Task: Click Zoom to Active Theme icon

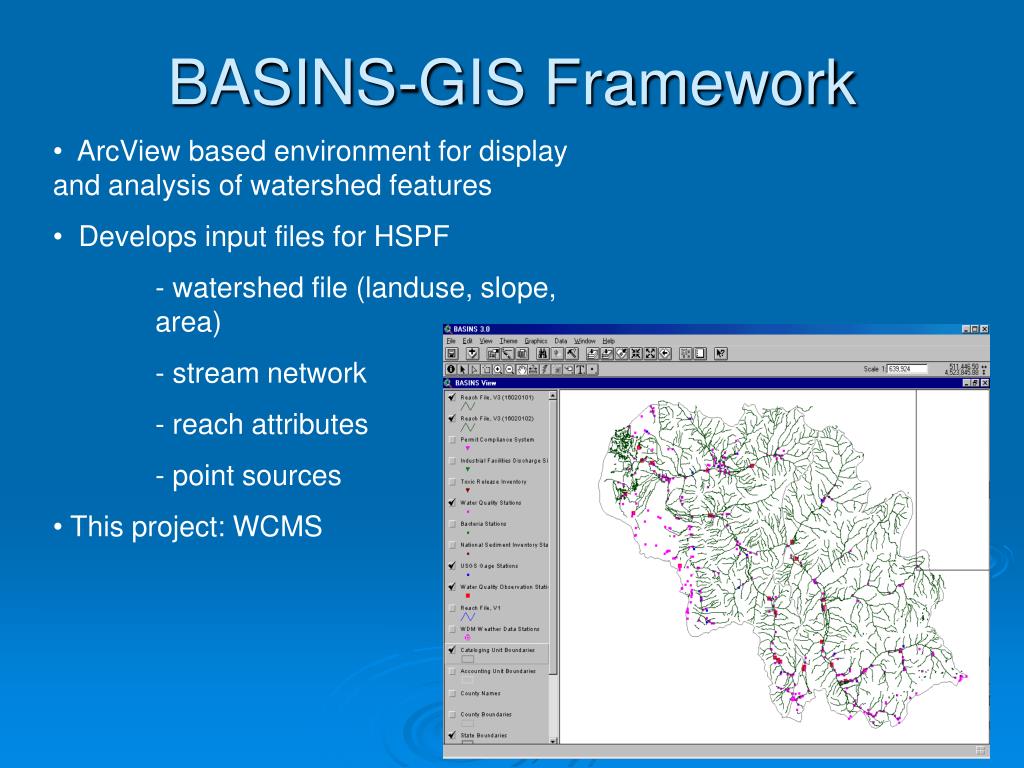Action: click(x=607, y=353)
